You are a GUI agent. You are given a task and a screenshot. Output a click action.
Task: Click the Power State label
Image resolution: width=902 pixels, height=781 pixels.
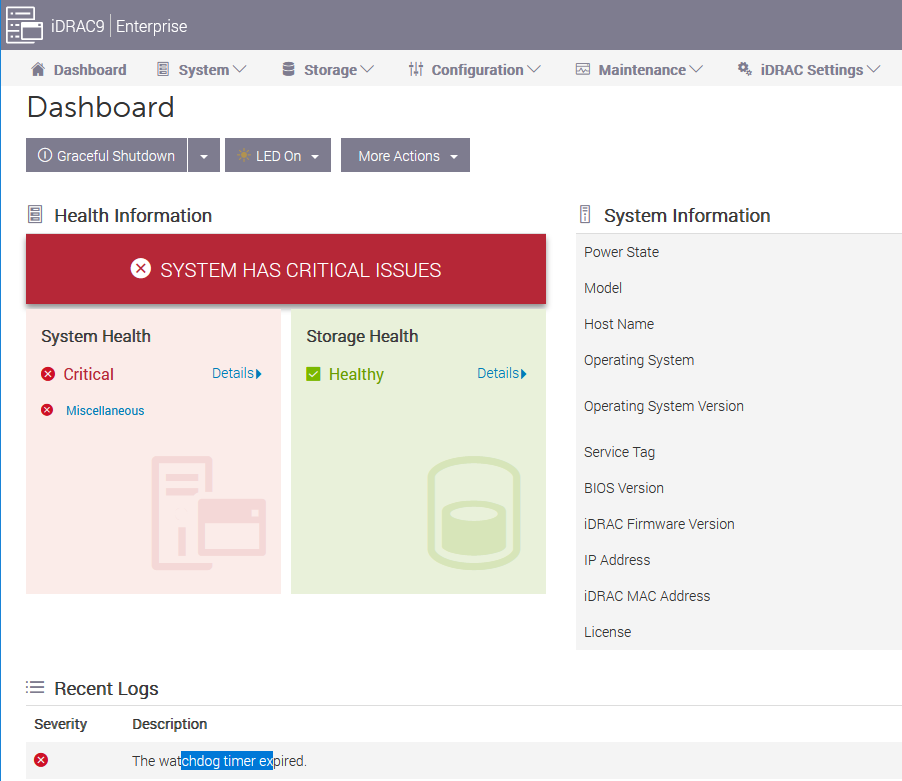click(x=621, y=252)
